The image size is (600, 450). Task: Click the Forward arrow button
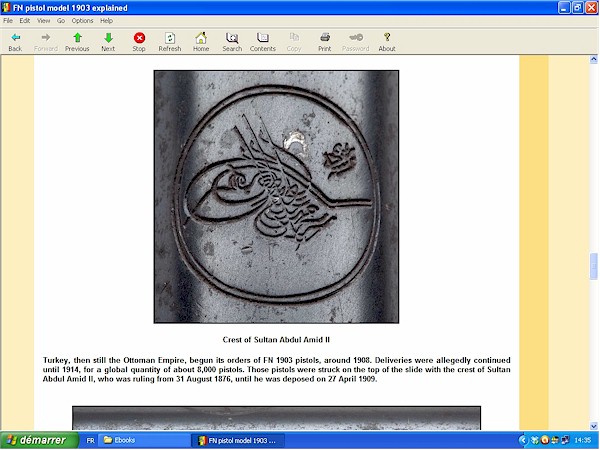46,42
